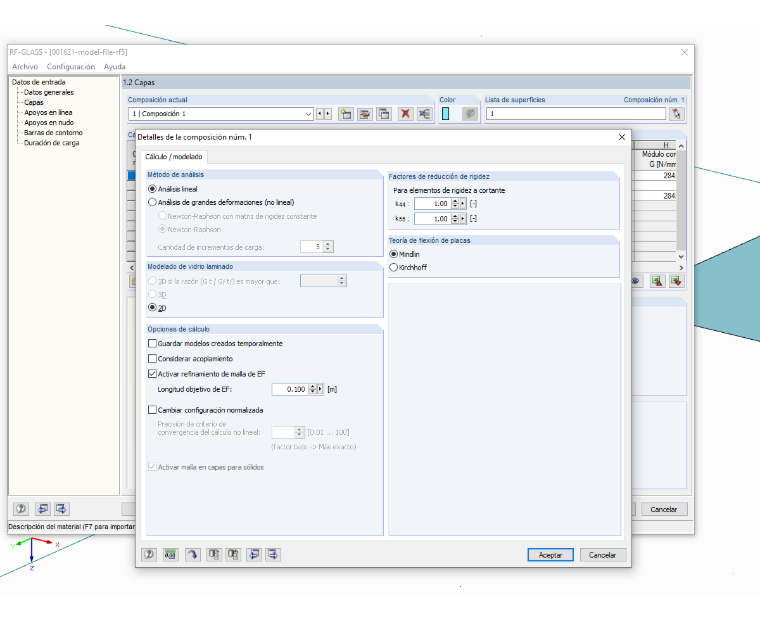760x620 pixels.
Task: Go to previous composition arrow
Action: click(x=320, y=114)
